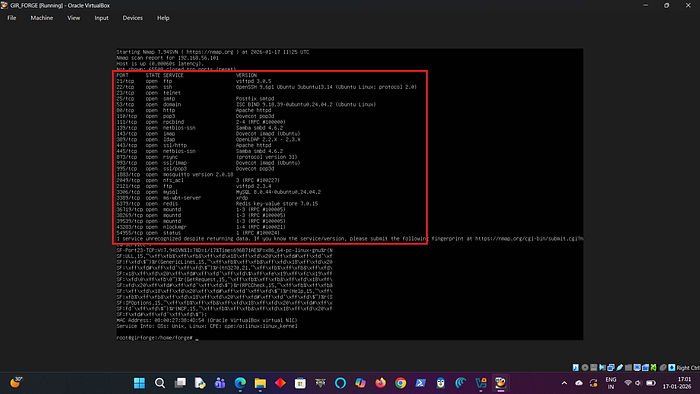The image size is (700, 394).
Task: Open PowerShell from the taskbar
Action: [421, 383]
